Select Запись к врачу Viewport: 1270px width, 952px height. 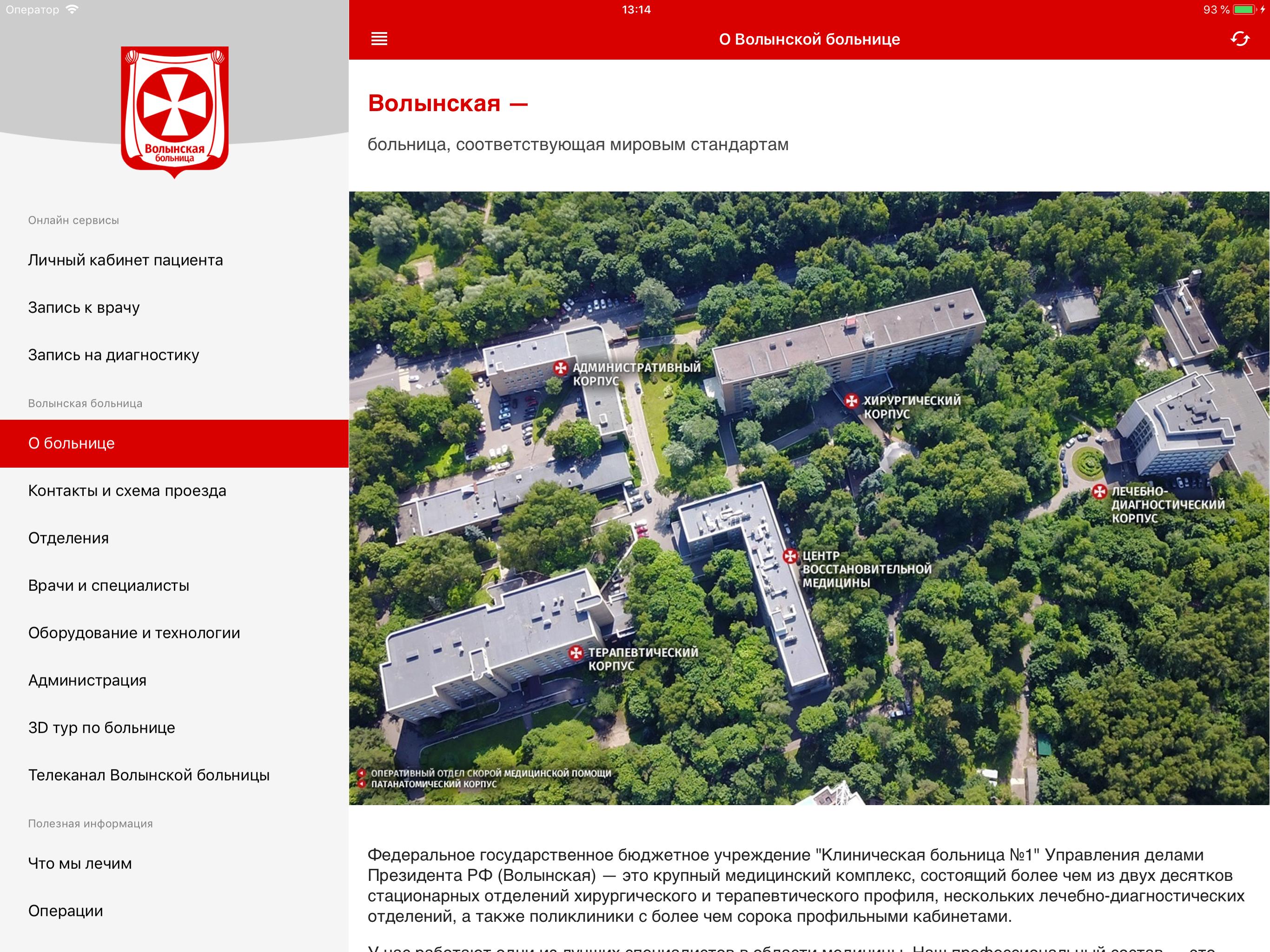tap(174, 308)
